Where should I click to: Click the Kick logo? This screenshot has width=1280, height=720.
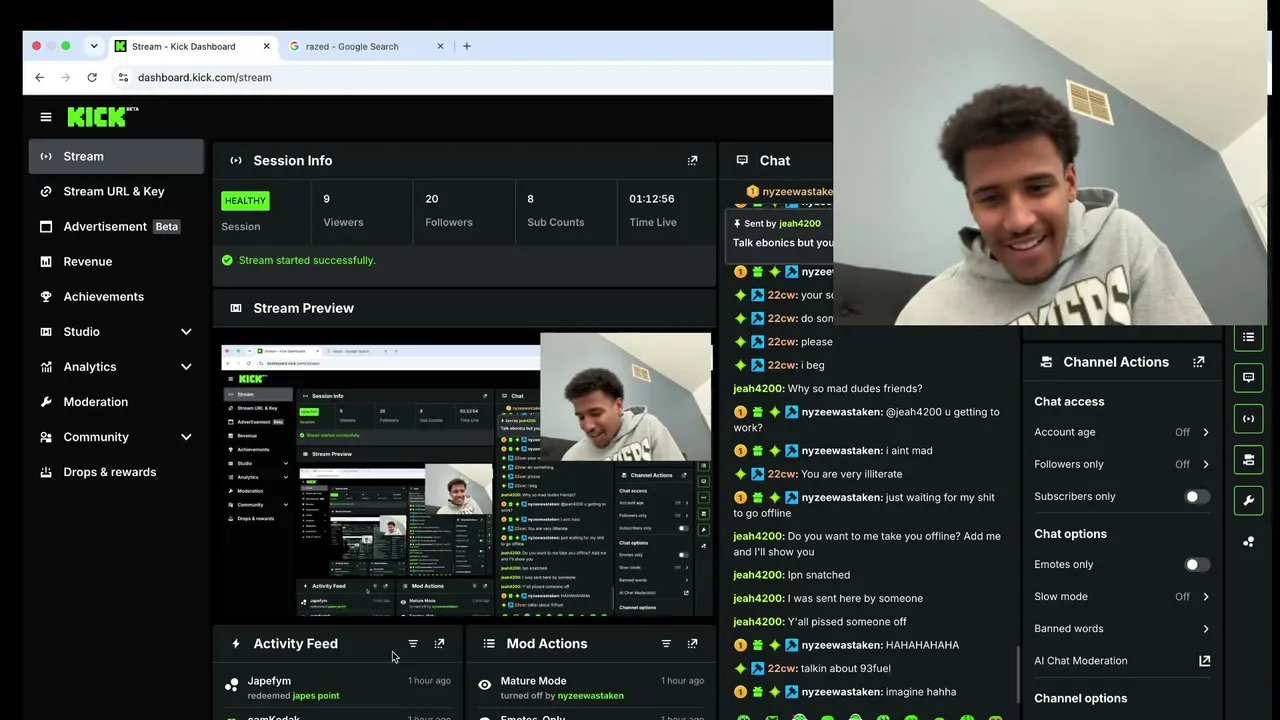[x=102, y=117]
